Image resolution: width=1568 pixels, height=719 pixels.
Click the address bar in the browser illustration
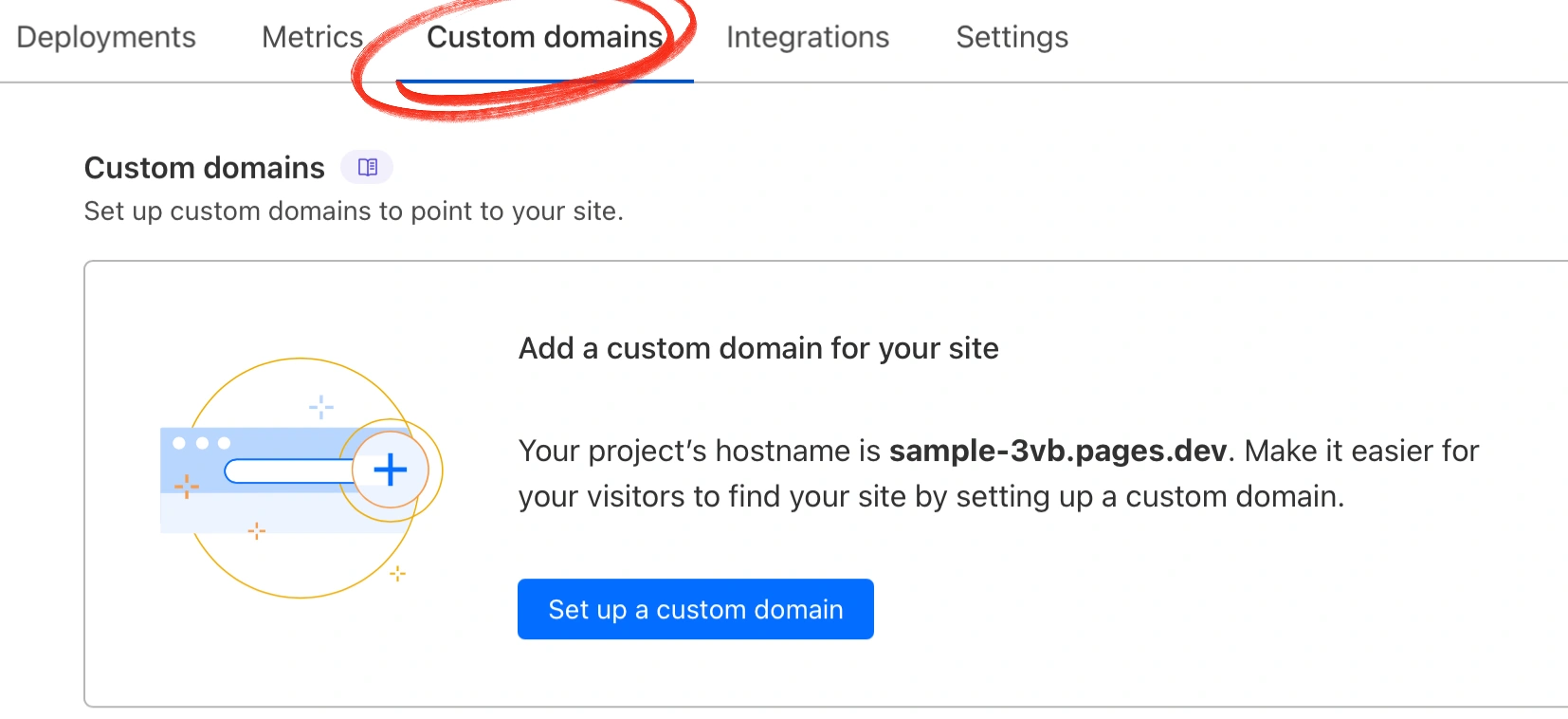pyautogui.click(x=286, y=470)
